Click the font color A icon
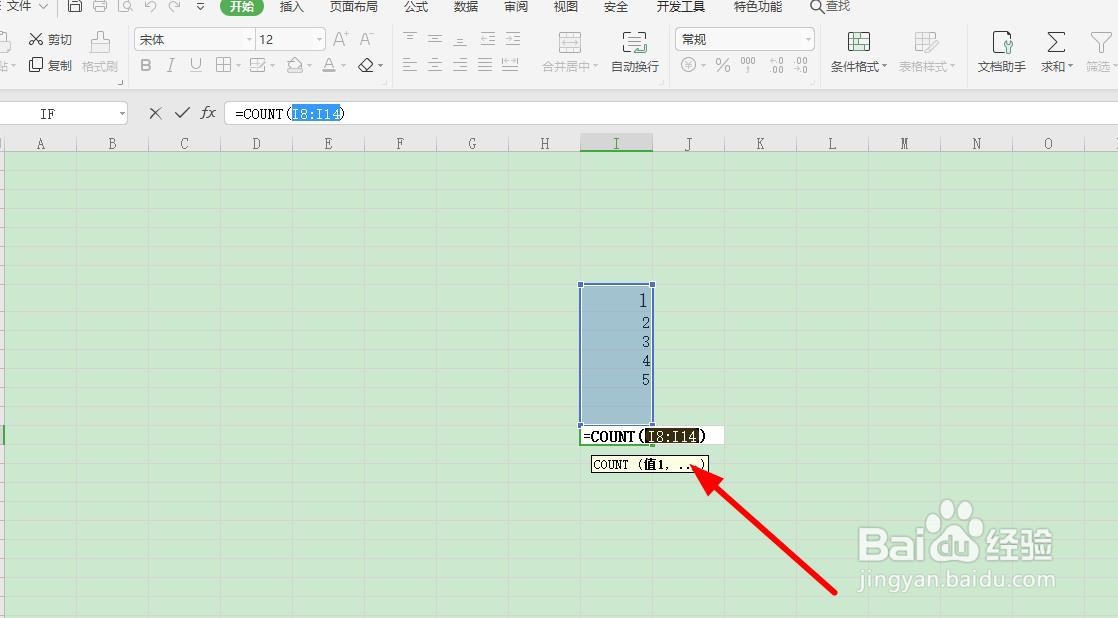The width and height of the screenshot is (1118, 618). [x=329, y=66]
